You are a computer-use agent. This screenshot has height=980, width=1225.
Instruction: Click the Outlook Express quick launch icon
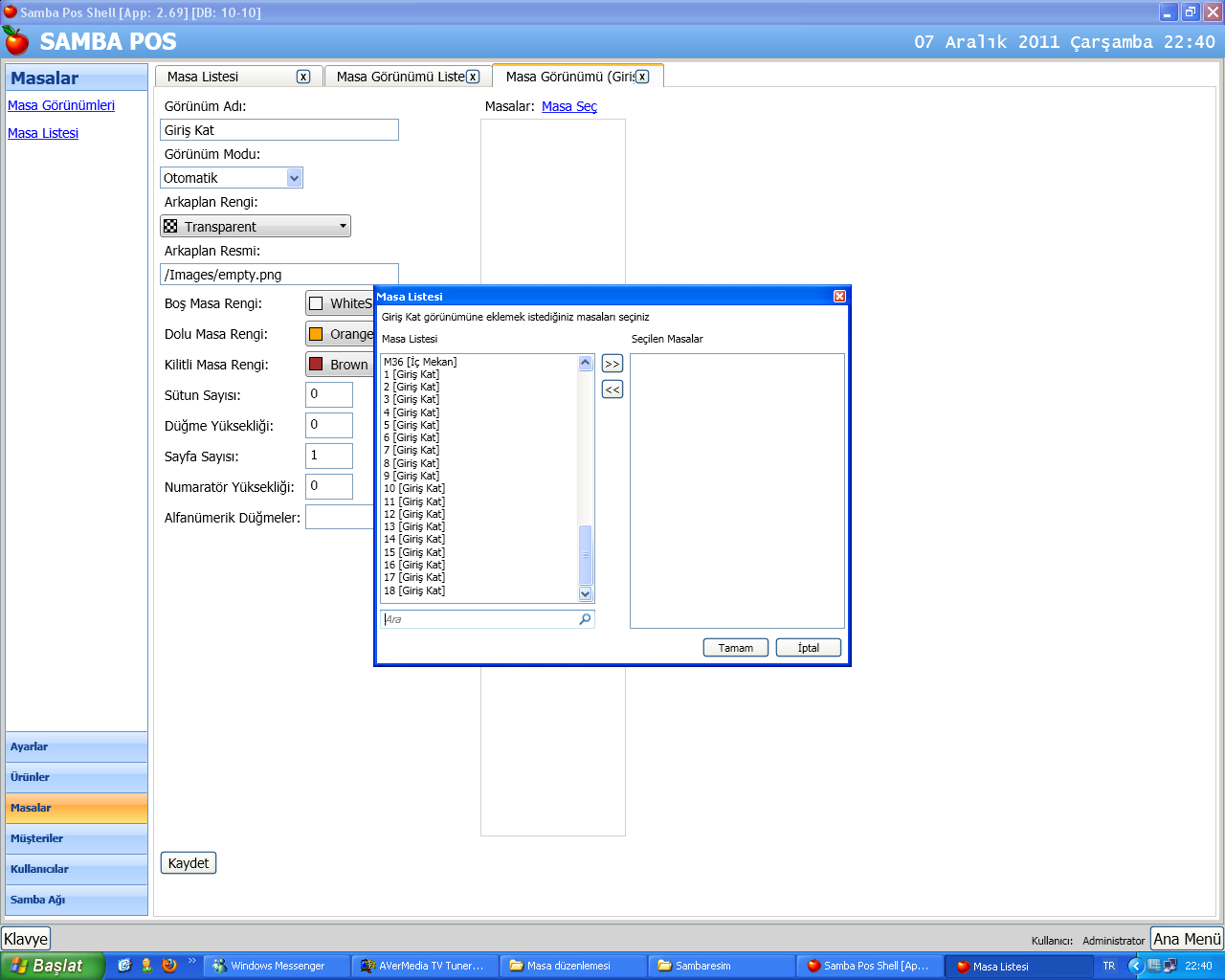click(x=124, y=966)
